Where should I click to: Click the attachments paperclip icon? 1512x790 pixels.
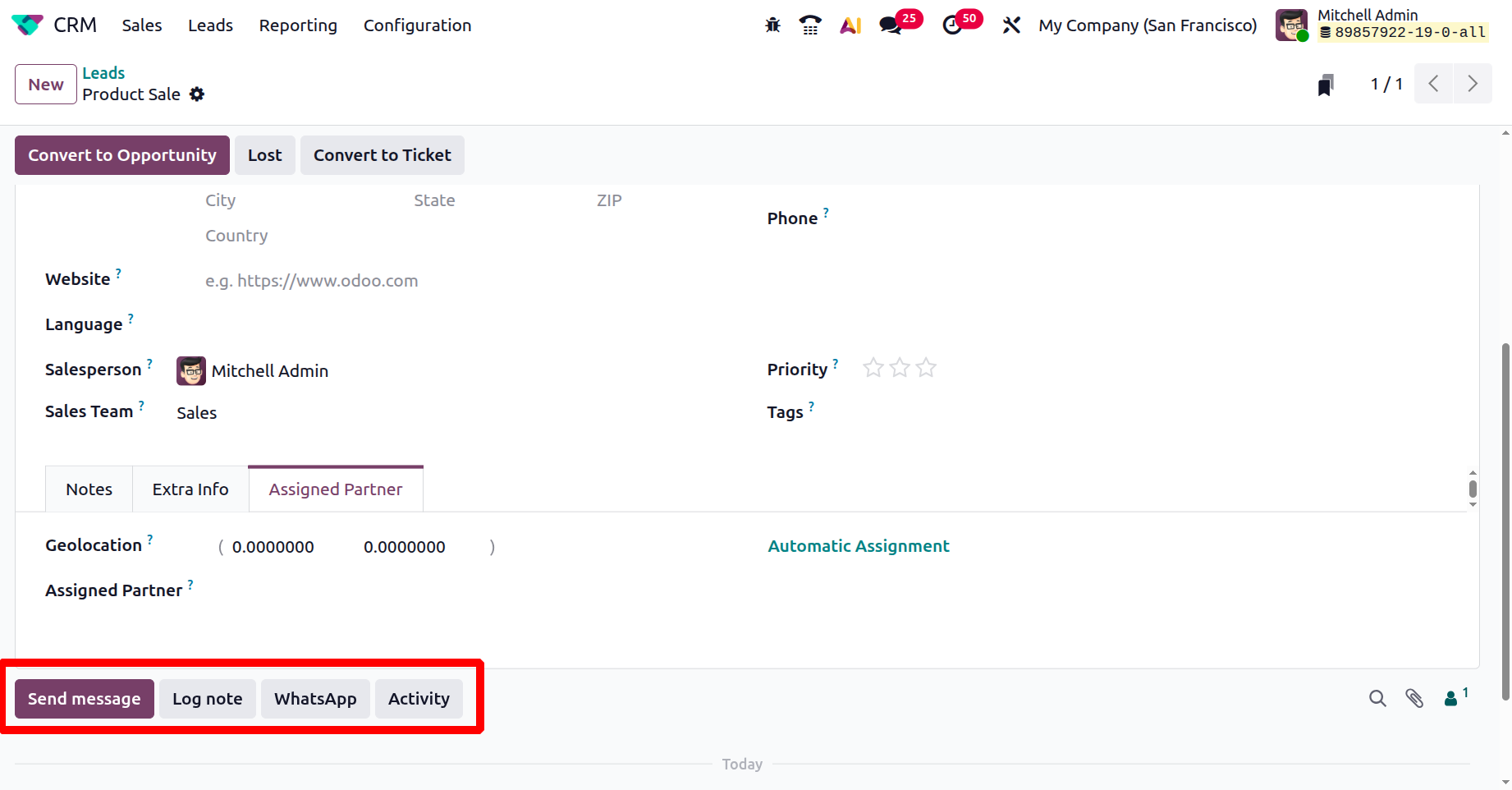1414,698
